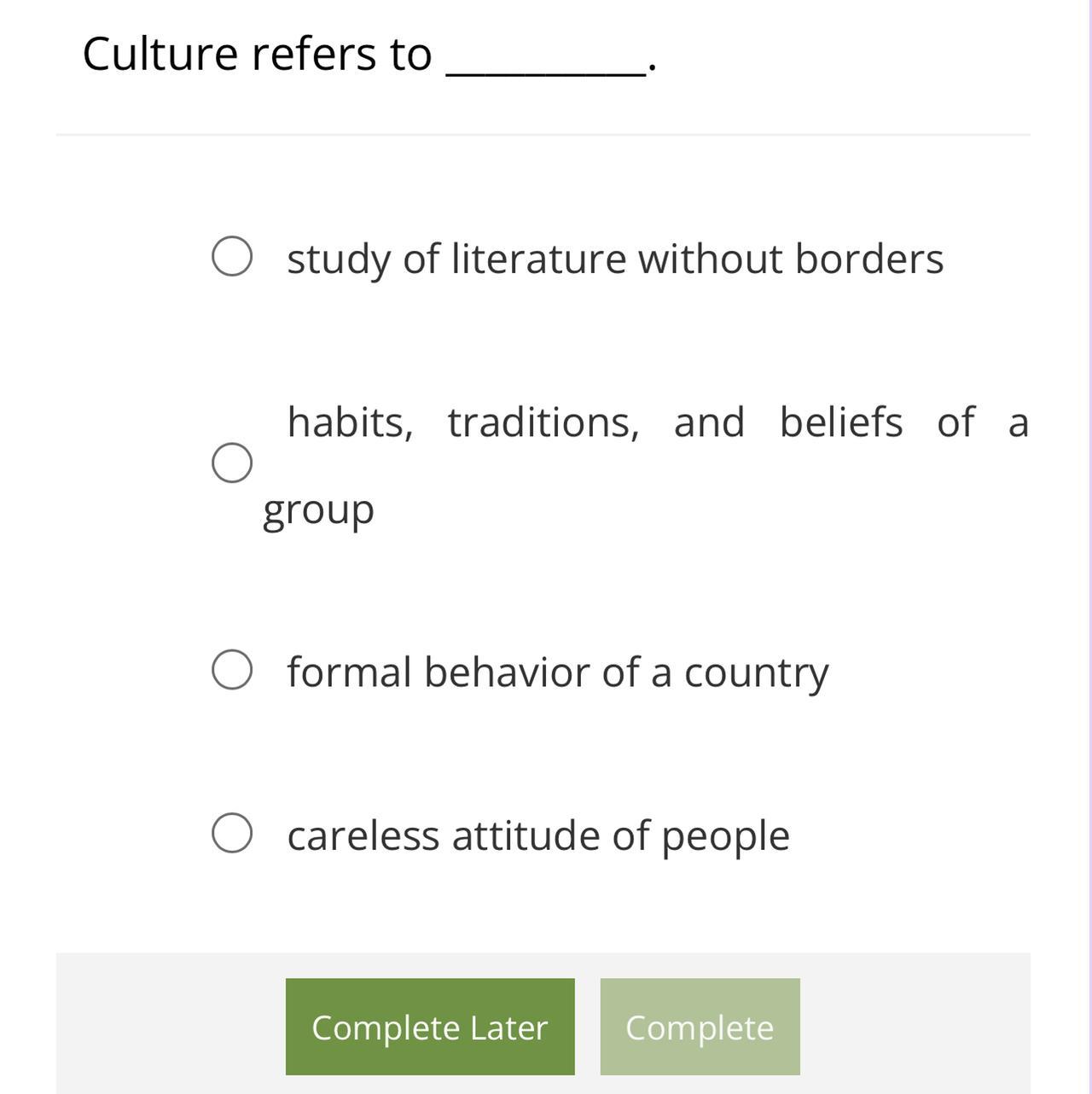
Task: Click the answer text "careless attitude of people"
Action: (x=537, y=835)
